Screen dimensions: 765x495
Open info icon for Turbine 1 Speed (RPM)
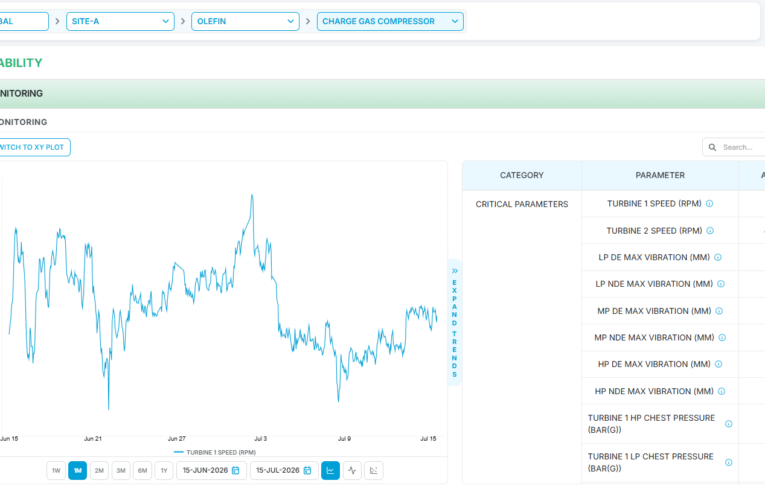(709, 204)
